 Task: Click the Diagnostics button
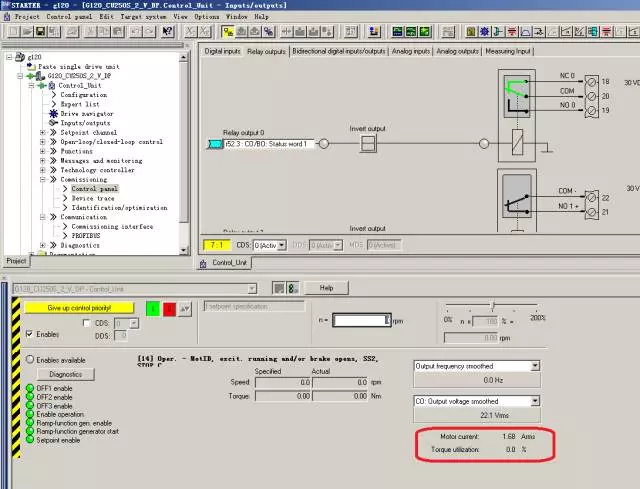coord(64,374)
